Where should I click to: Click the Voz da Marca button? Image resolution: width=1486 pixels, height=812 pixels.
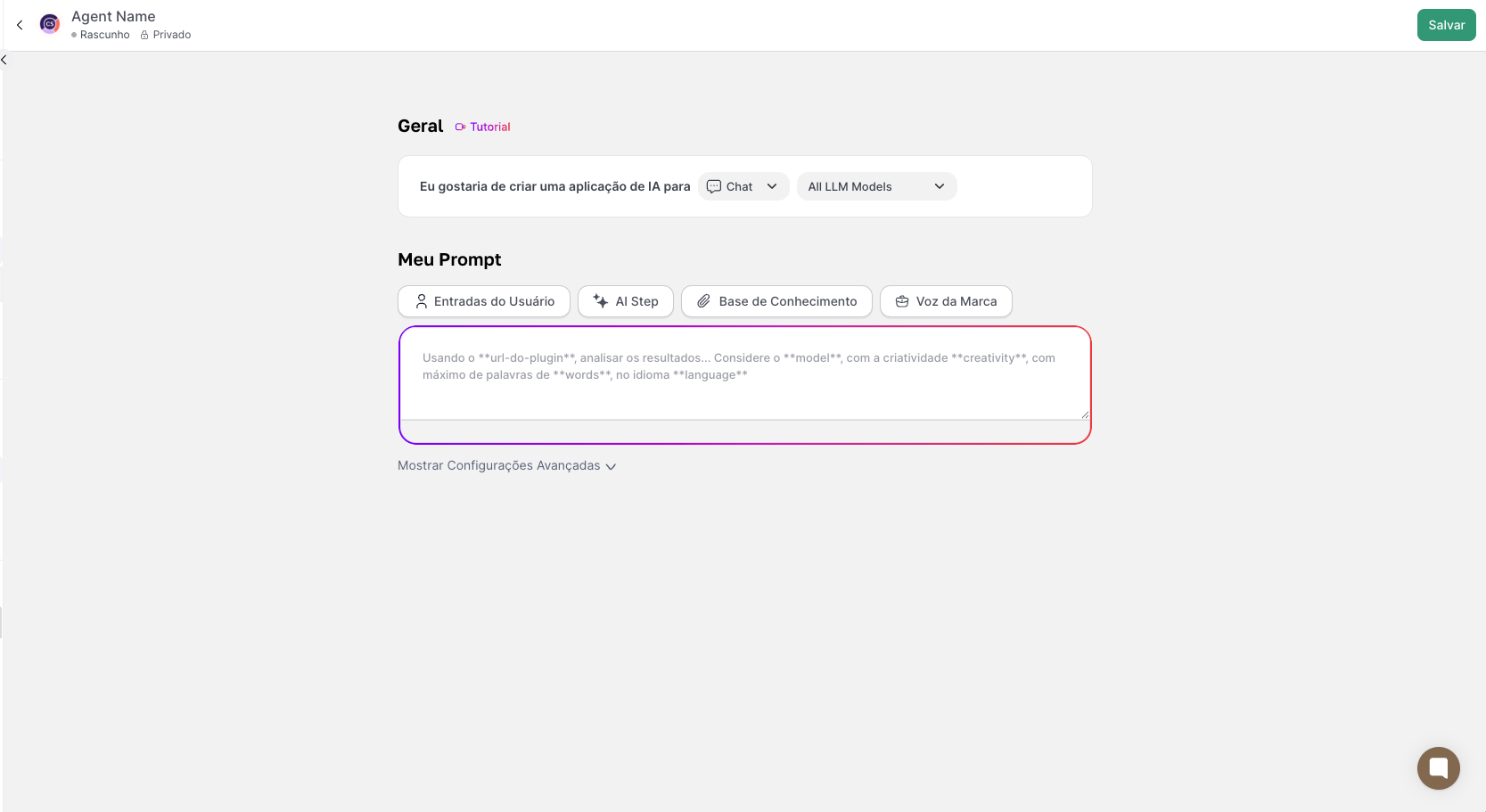pyautogui.click(x=946, y=301)
